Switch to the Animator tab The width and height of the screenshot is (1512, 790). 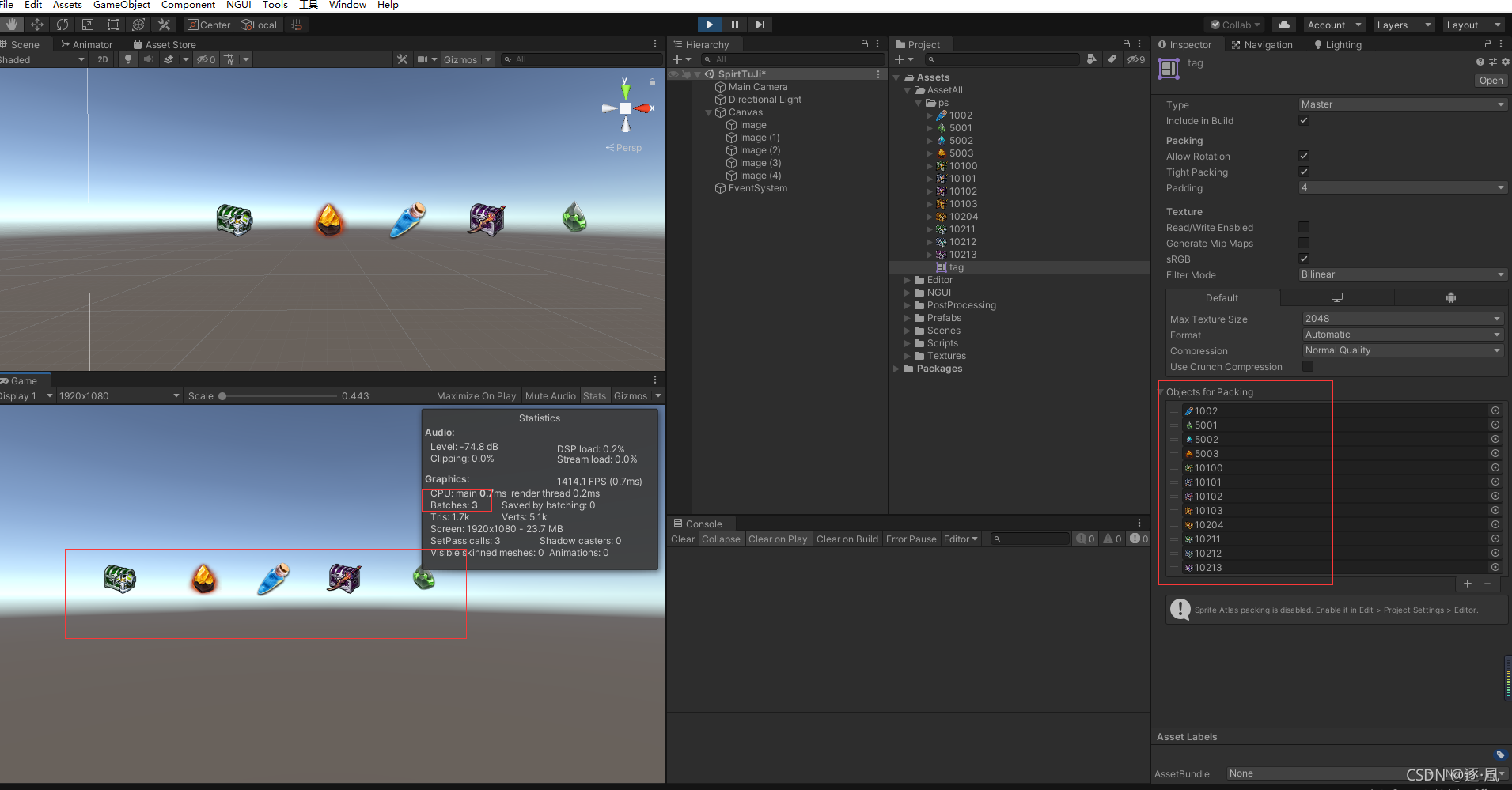pyautogui.click(x=86, y=44)
